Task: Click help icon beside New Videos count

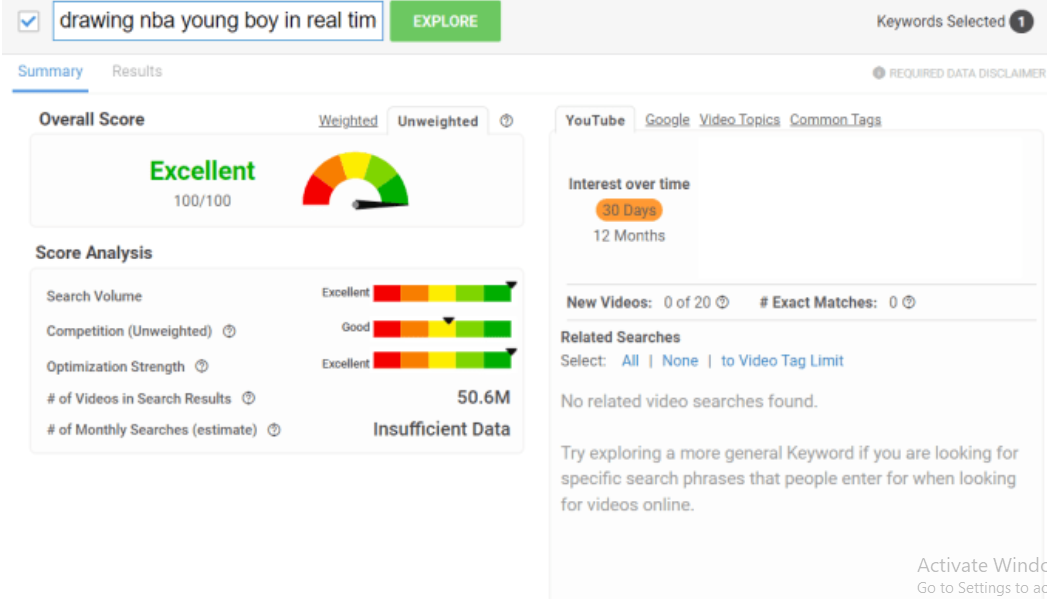Action: tap(722, 302)
